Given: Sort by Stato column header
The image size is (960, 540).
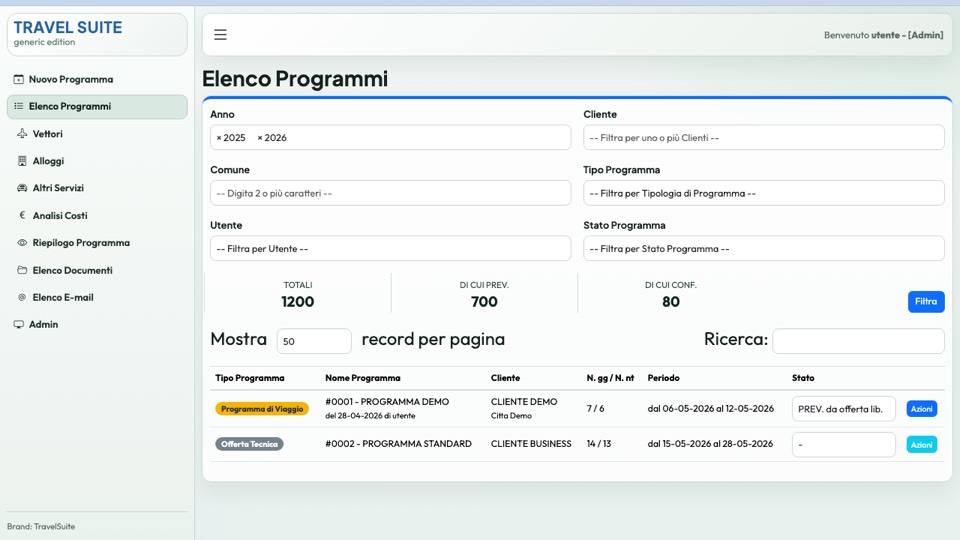Looking at the screenshot, I should pos(803,378).
